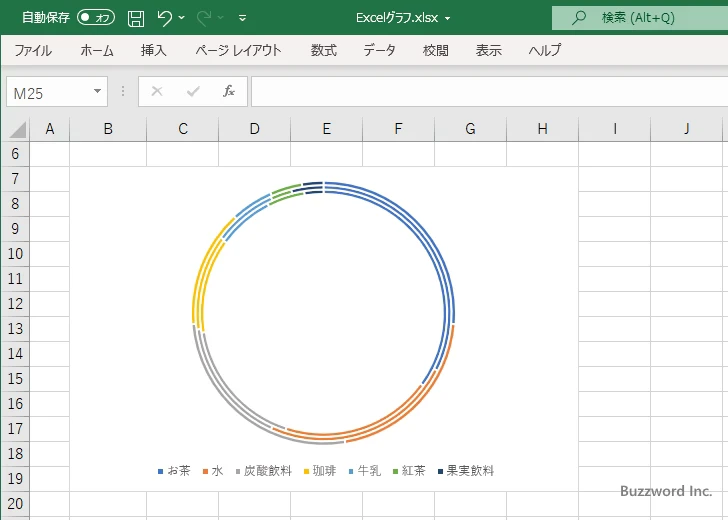Select column B header
The width and height of the screenshot is (728, 520).
(x=108, y=129)
